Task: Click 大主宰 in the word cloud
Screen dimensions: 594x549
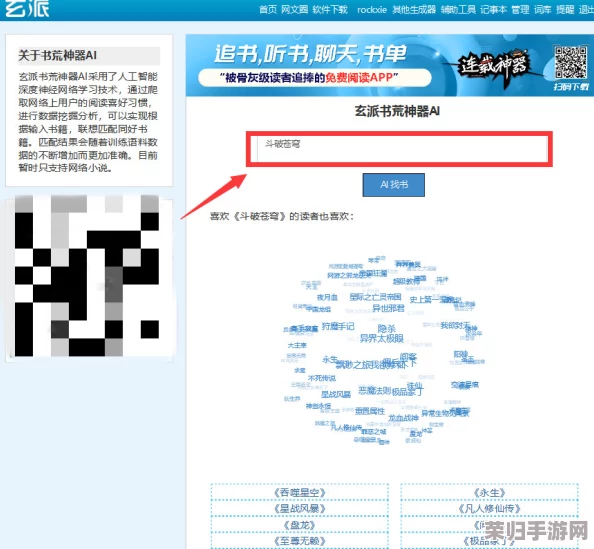Action: (297, 345)
